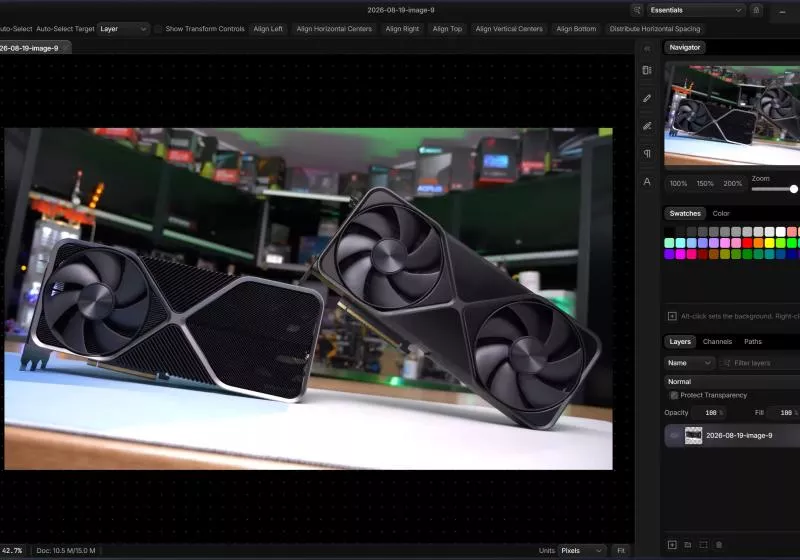This screenshot has width=800, height=560.
Task: Open the Auto-Select Target Layer dropdown
Action: pyautogui.click(x=123, y=29)
